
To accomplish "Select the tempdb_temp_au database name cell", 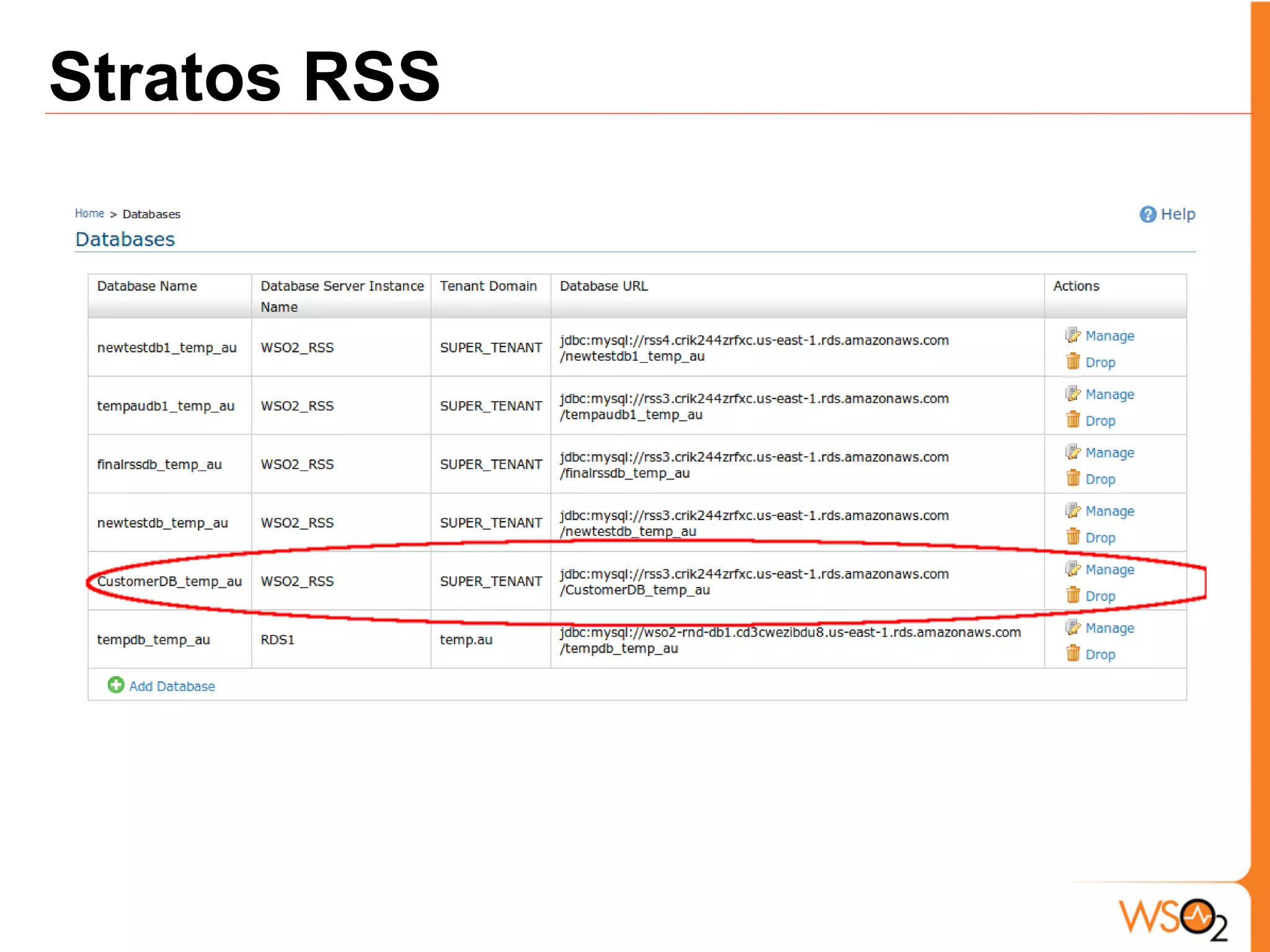I will pyautogui.click(x=170, y=640).
